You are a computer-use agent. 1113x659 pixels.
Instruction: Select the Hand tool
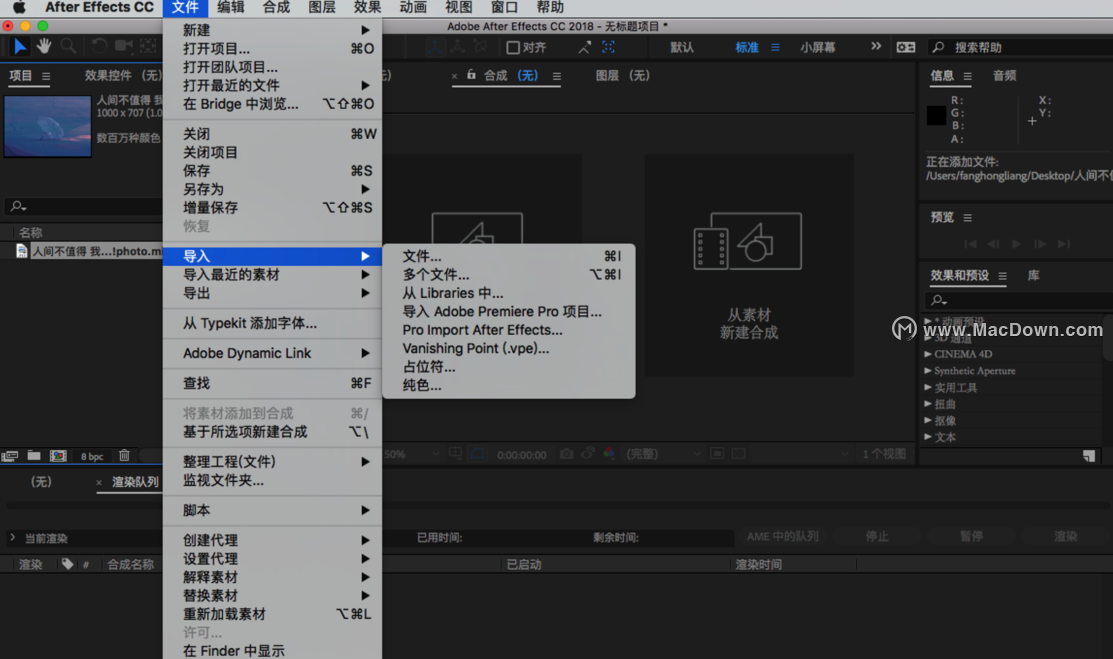[44, 47]
